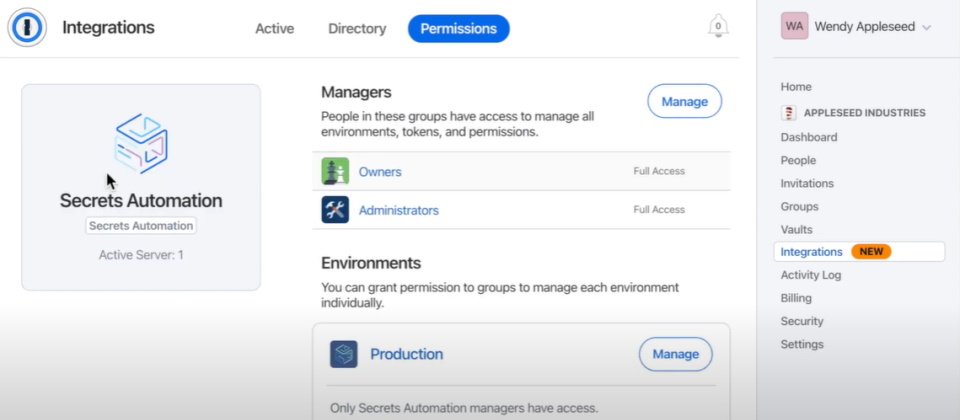Click the Secrets Automation cube logo
The height and width of the screenshot is (420, 960).
(x=141, y=143)
